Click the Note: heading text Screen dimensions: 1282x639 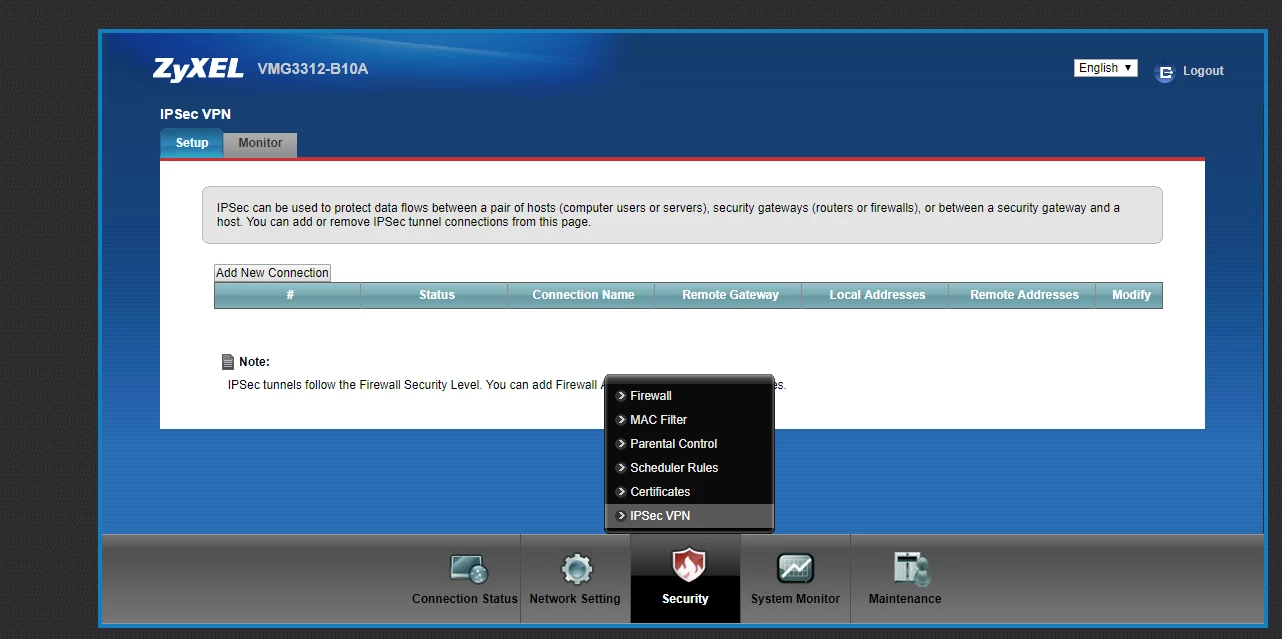click(x=254, y=362)
